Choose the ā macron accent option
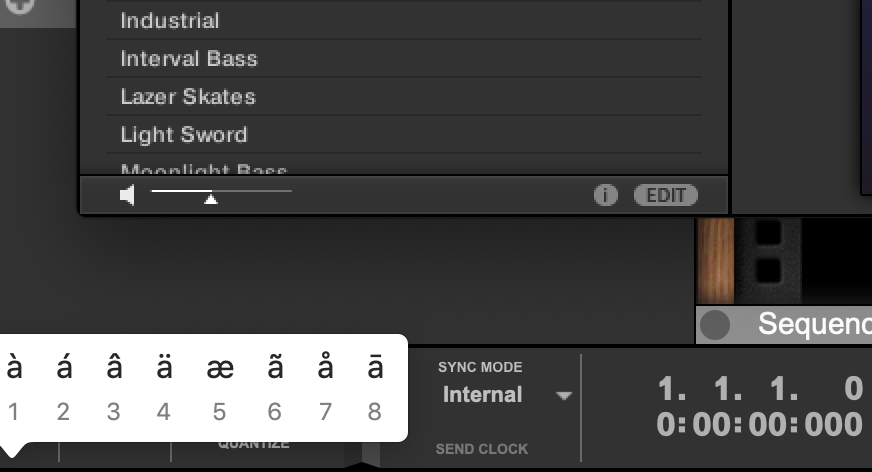The image size is (872, 472). pyautogui.click(x=375, y=368)
